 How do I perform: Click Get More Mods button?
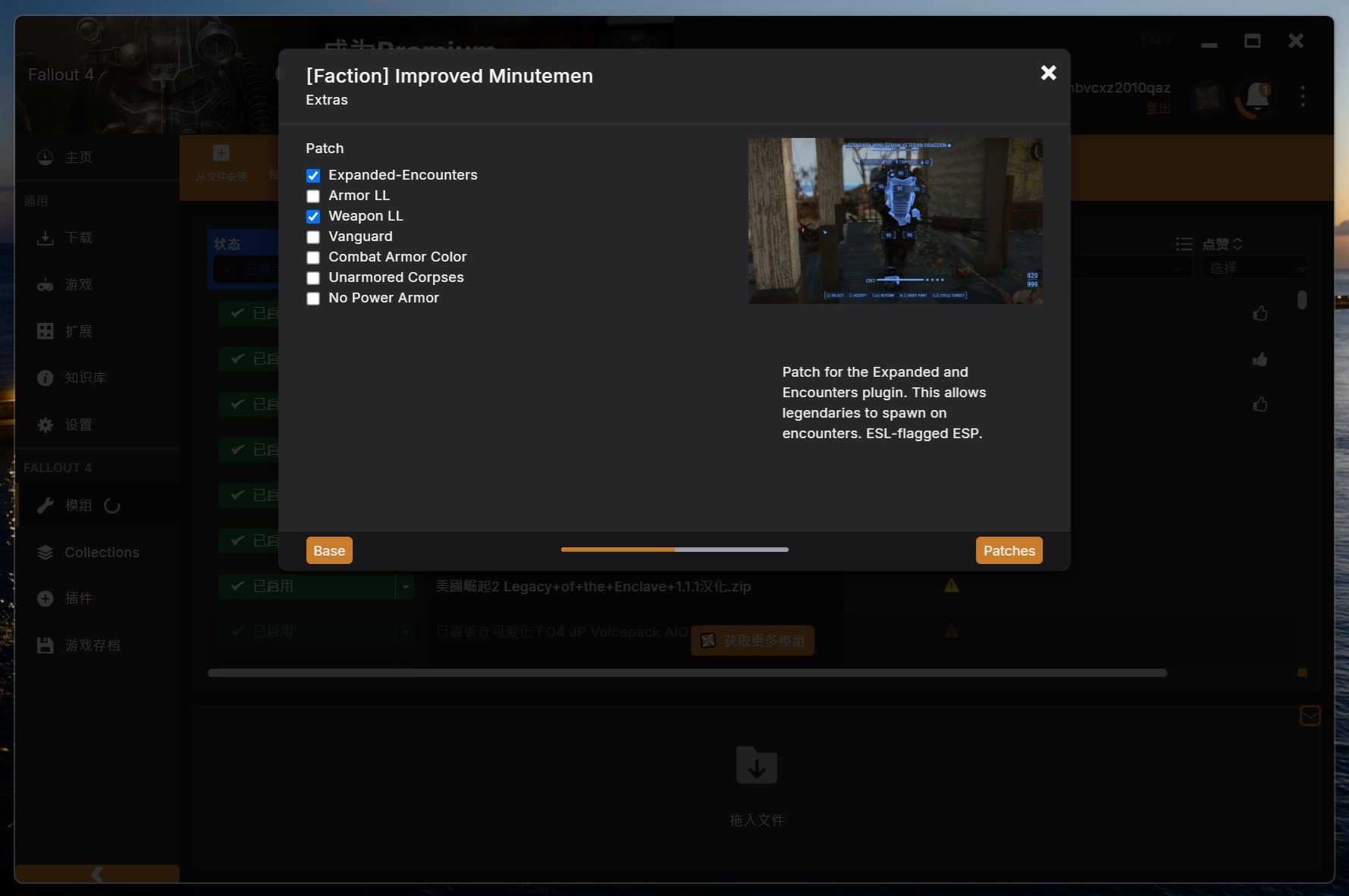[752, 641]
